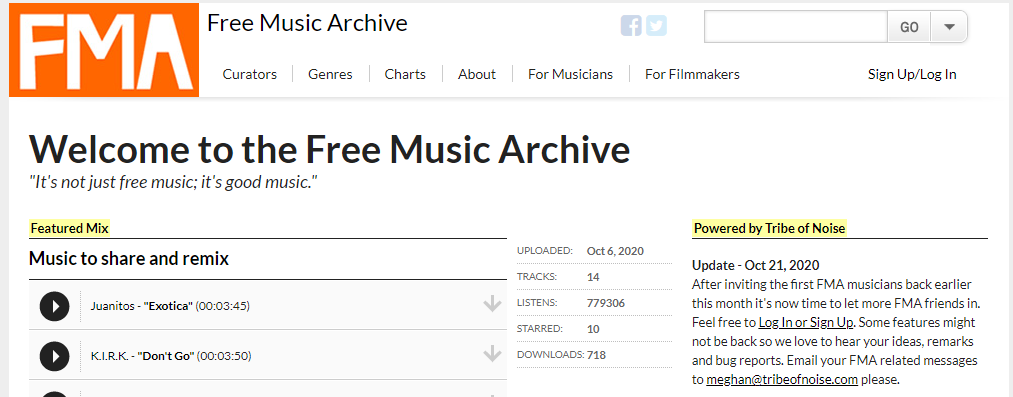Click Sign Up/Log In
The image size is (1013, 397).
[912, 74]
